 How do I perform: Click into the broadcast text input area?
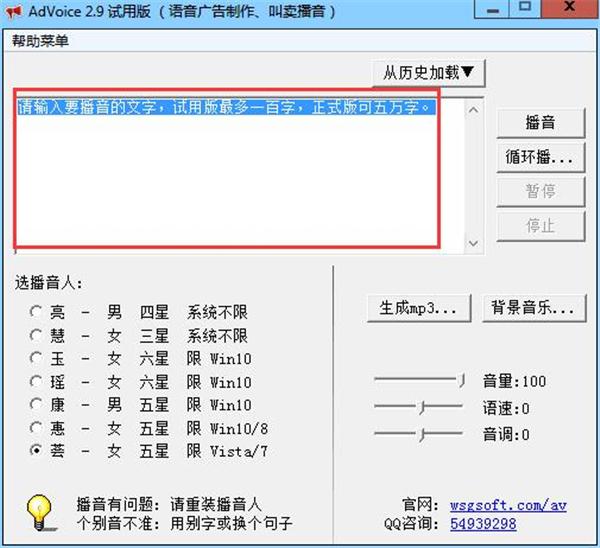tap(240, 176)
